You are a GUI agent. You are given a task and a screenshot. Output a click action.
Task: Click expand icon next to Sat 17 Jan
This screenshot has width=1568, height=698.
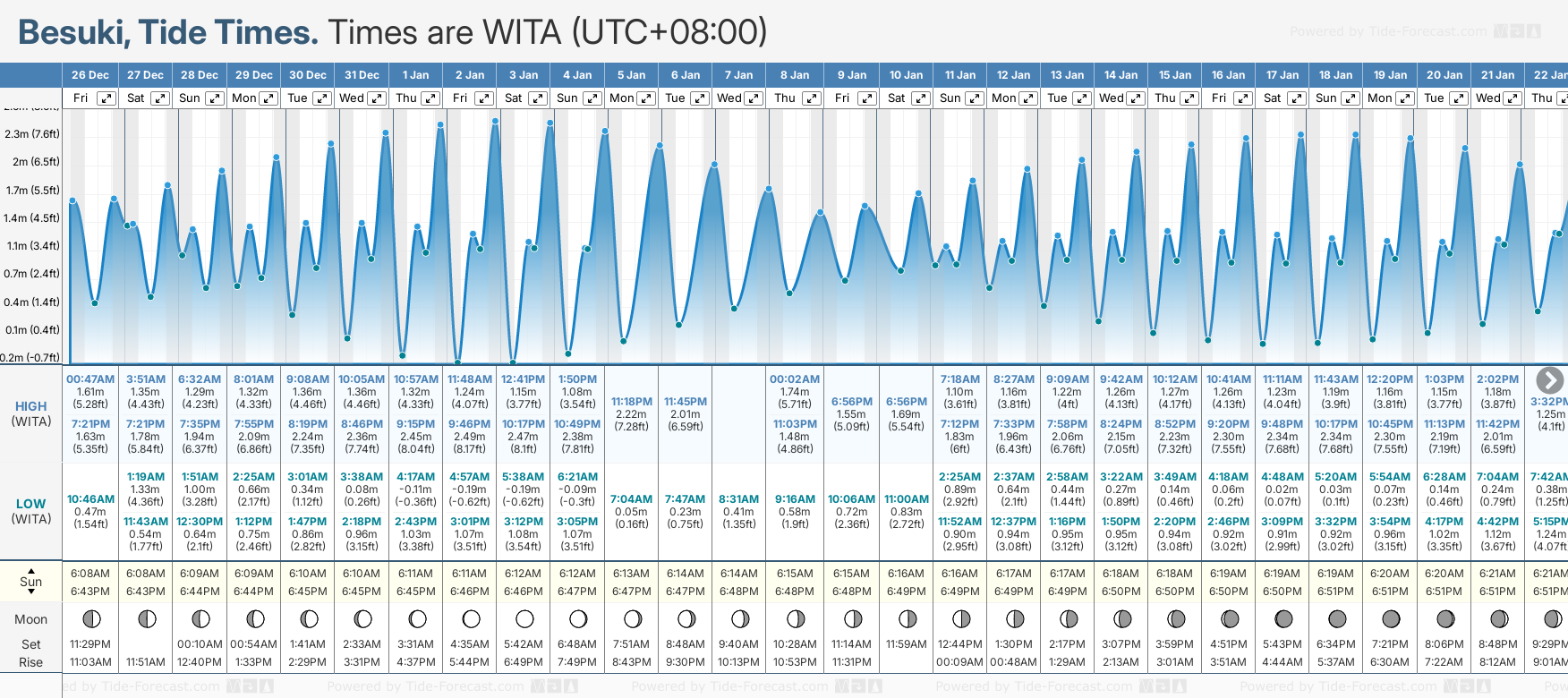click(1297, 98)
